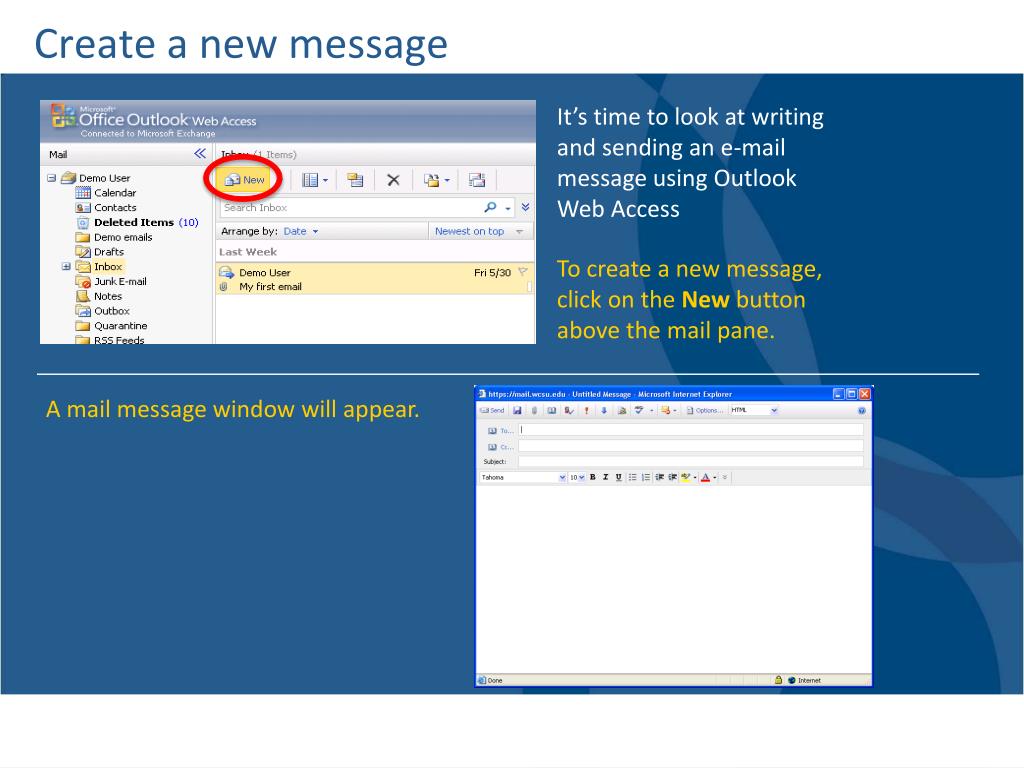Click the Check Names icon
This screenshot has height=768, width=1024.
click(x=569, y=411)
